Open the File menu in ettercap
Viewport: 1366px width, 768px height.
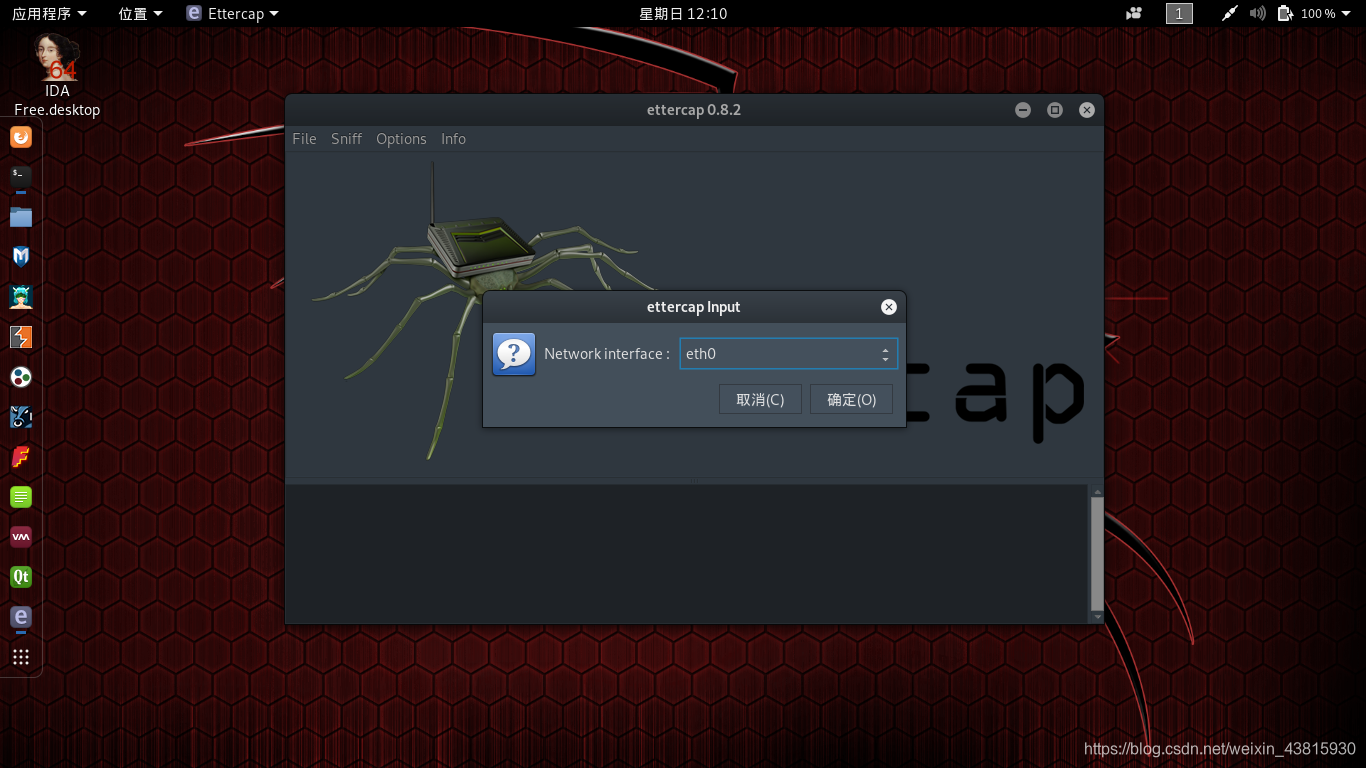click(304, 139)
